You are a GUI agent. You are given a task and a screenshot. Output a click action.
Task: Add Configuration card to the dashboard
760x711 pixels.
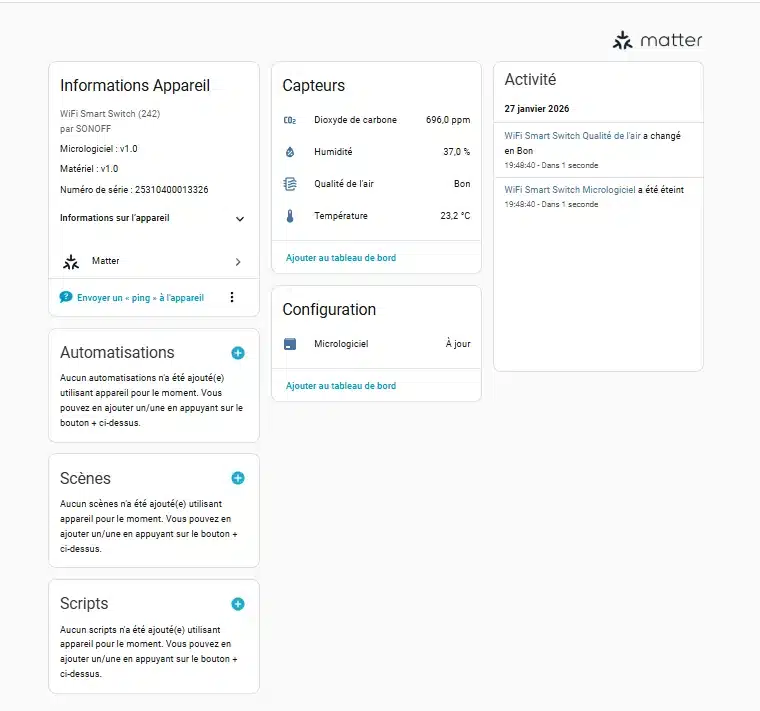point(341,386)
